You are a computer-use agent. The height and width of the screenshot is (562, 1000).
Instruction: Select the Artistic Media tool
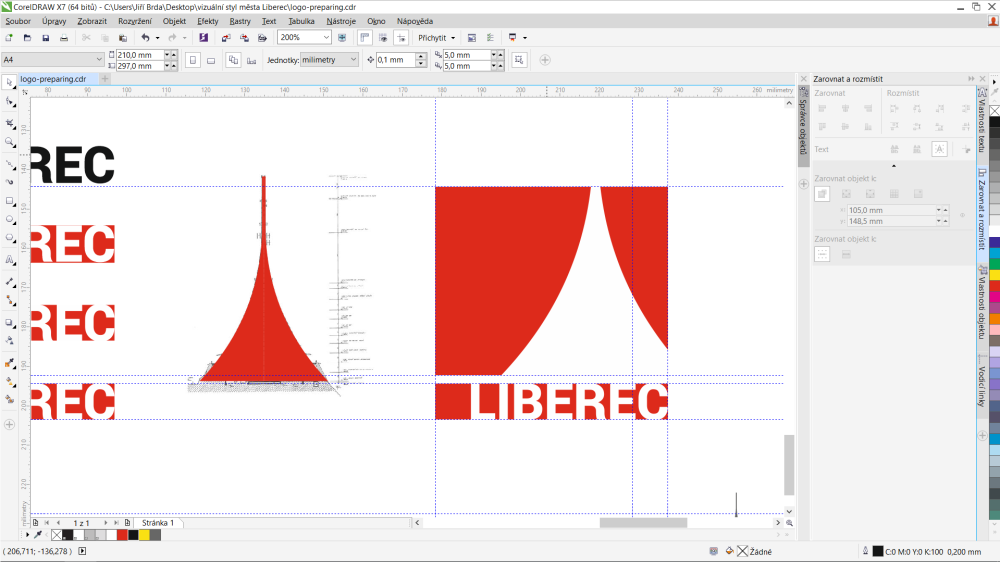[x=10, y=182]
